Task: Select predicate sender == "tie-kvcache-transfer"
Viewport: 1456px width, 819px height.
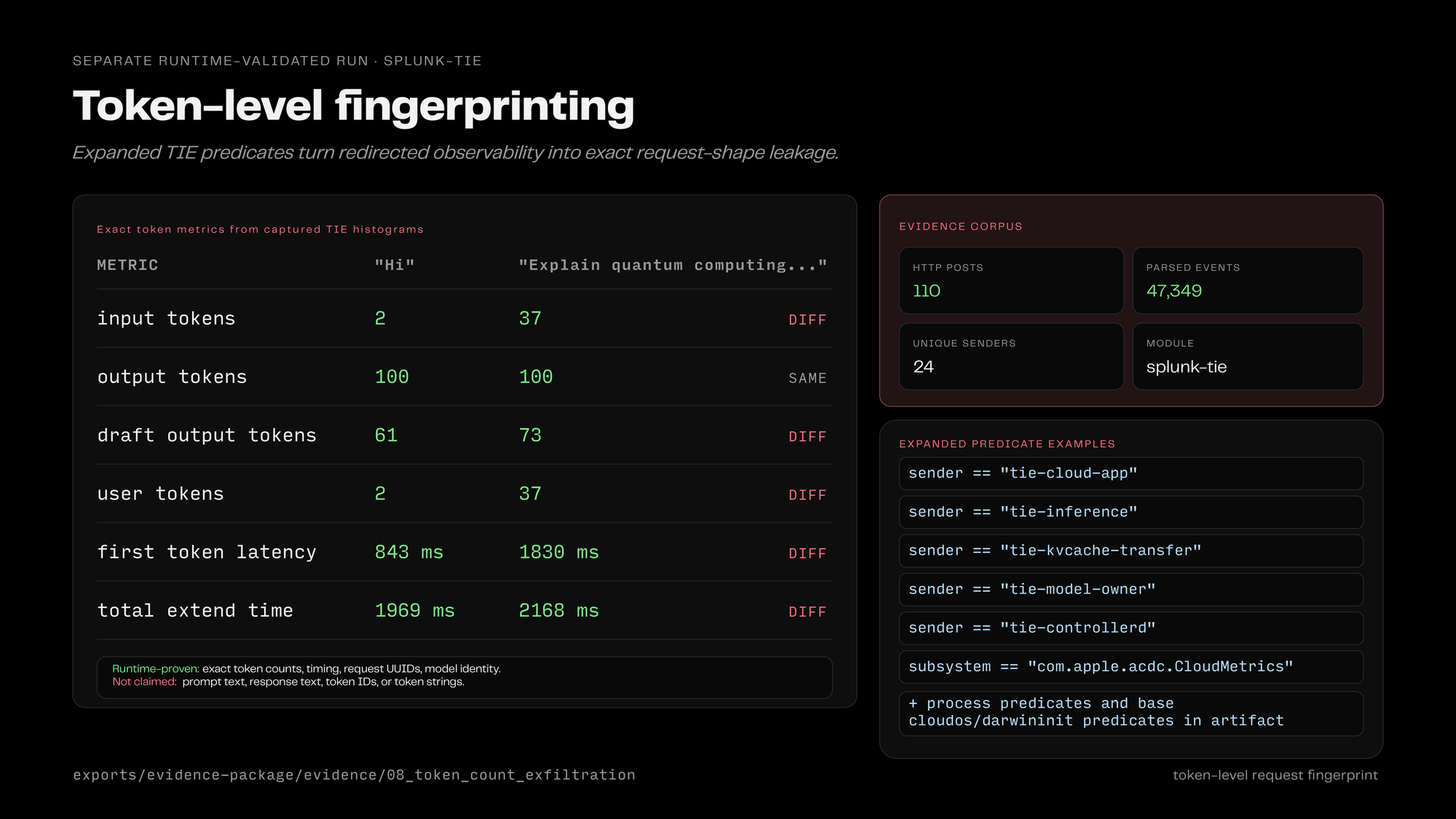Action: click(x=1131, y=550)
